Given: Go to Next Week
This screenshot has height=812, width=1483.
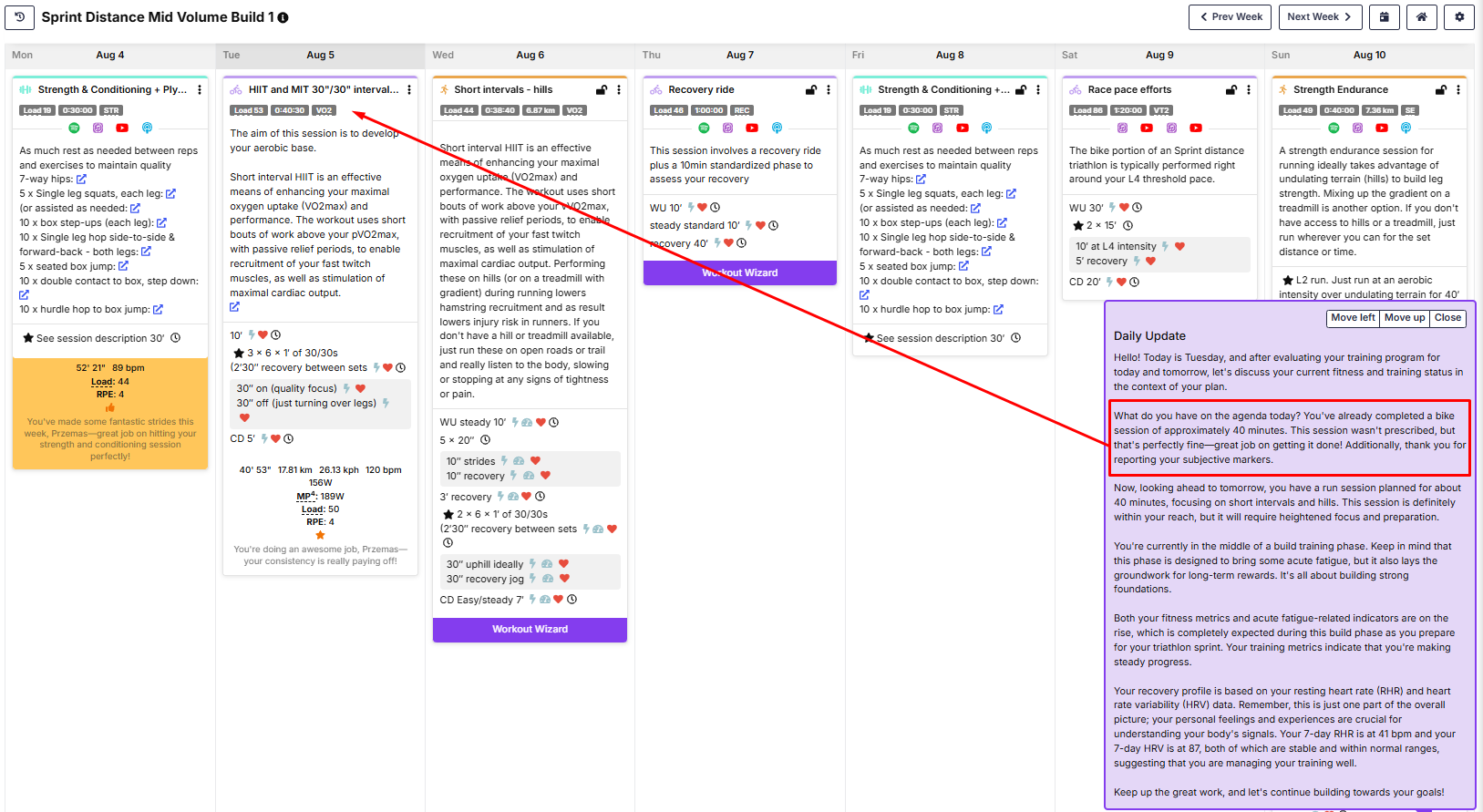Looking at the screenshot, I should coord(1320,17).
